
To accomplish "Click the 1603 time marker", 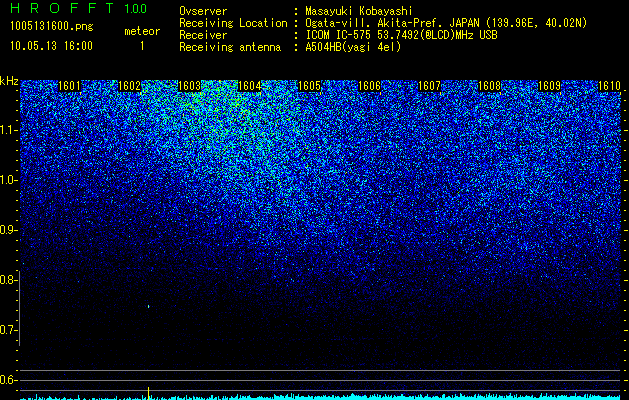I will pos(189,86).
